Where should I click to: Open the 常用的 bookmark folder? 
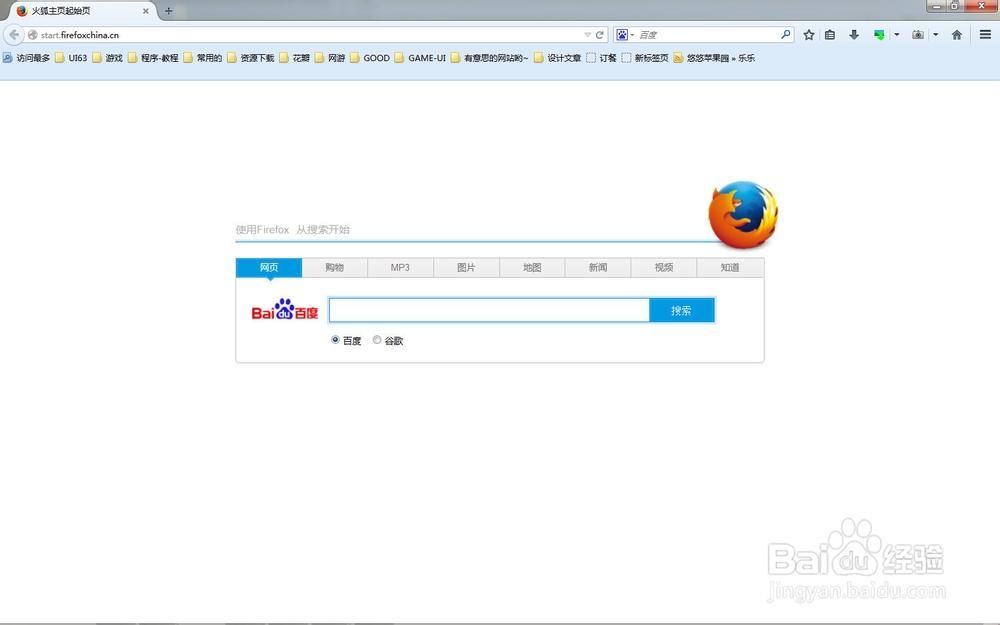point(202,58)
